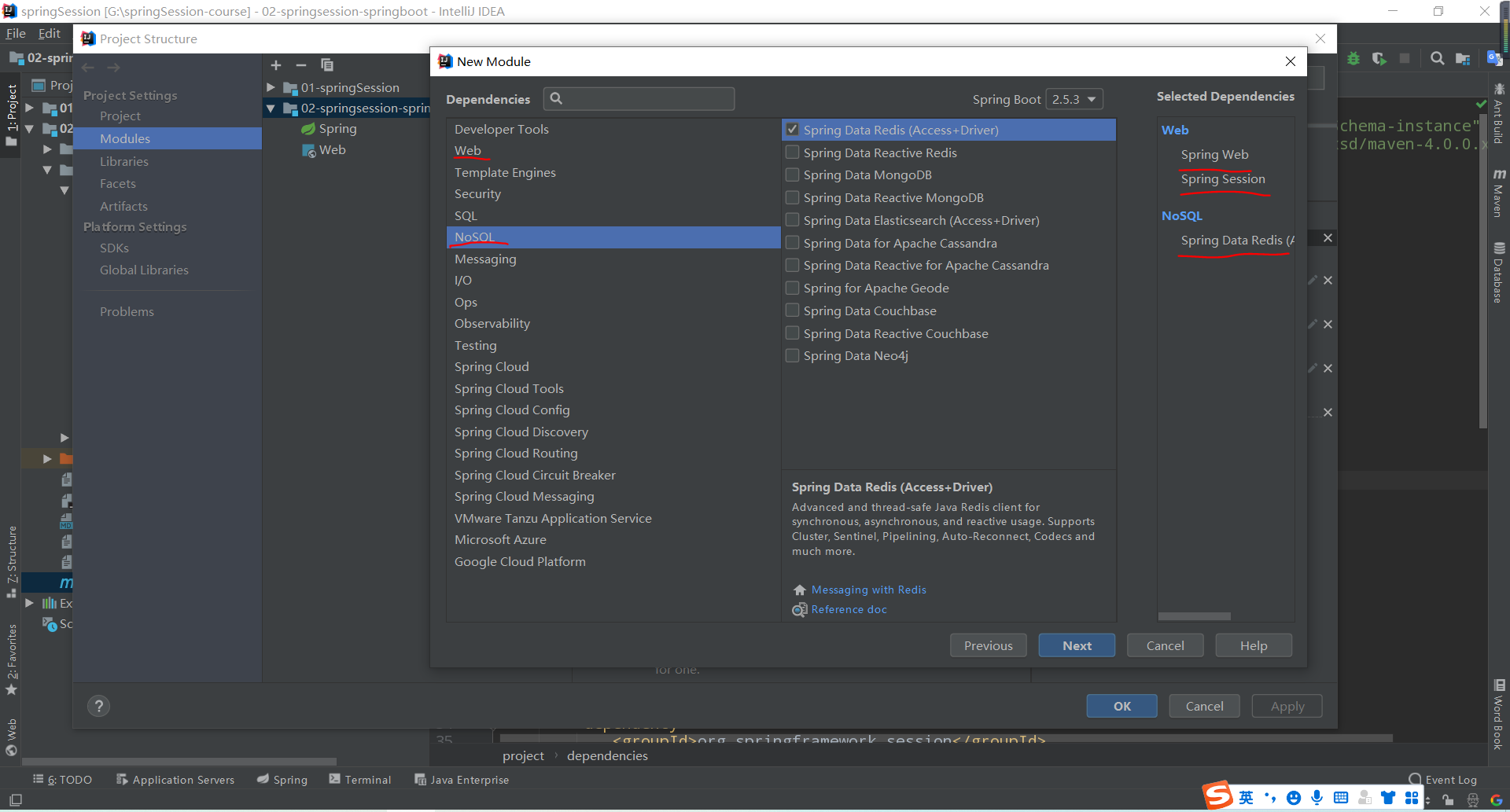Open the Word Book side panel
The image size is (1510, 812).
coord(1499,715)
